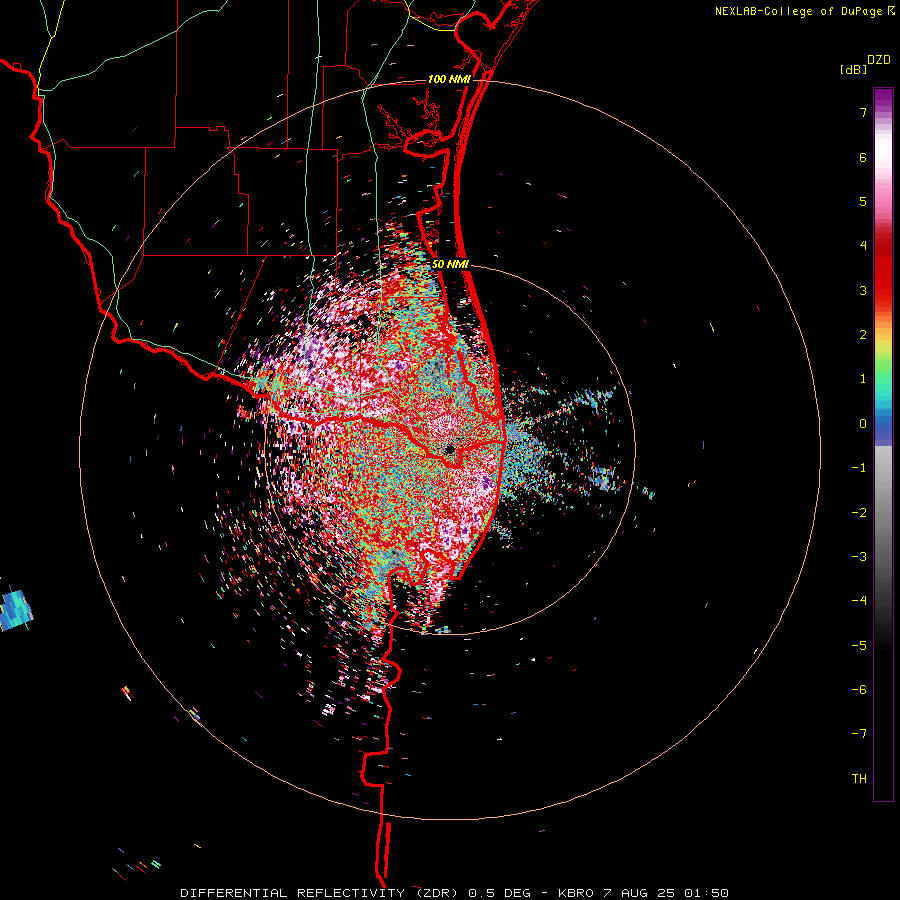
Task: Click the color scale value -6
Action: [859, 690]
